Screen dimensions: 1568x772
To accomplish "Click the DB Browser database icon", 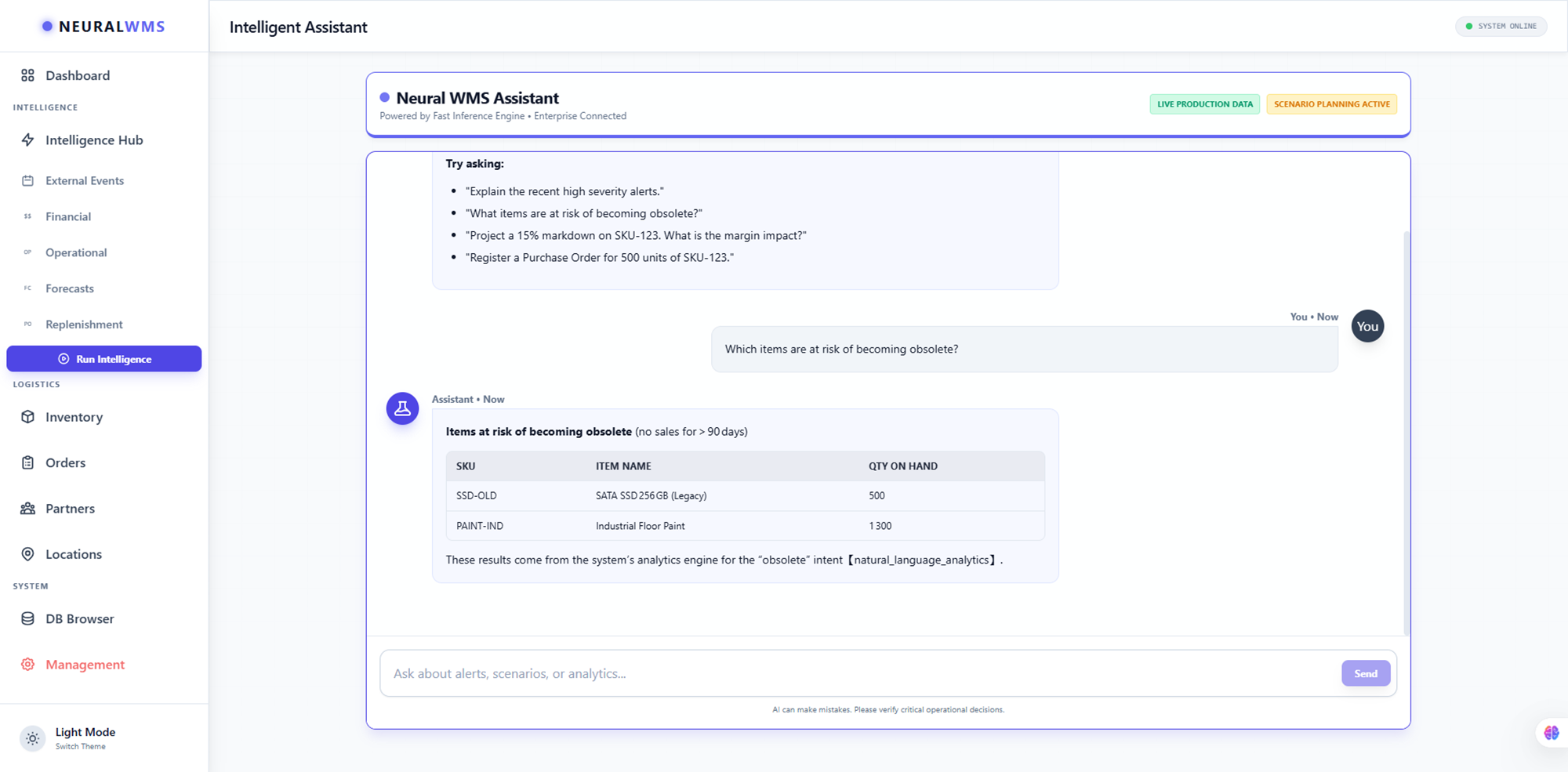I will click(x=28, y=618).
